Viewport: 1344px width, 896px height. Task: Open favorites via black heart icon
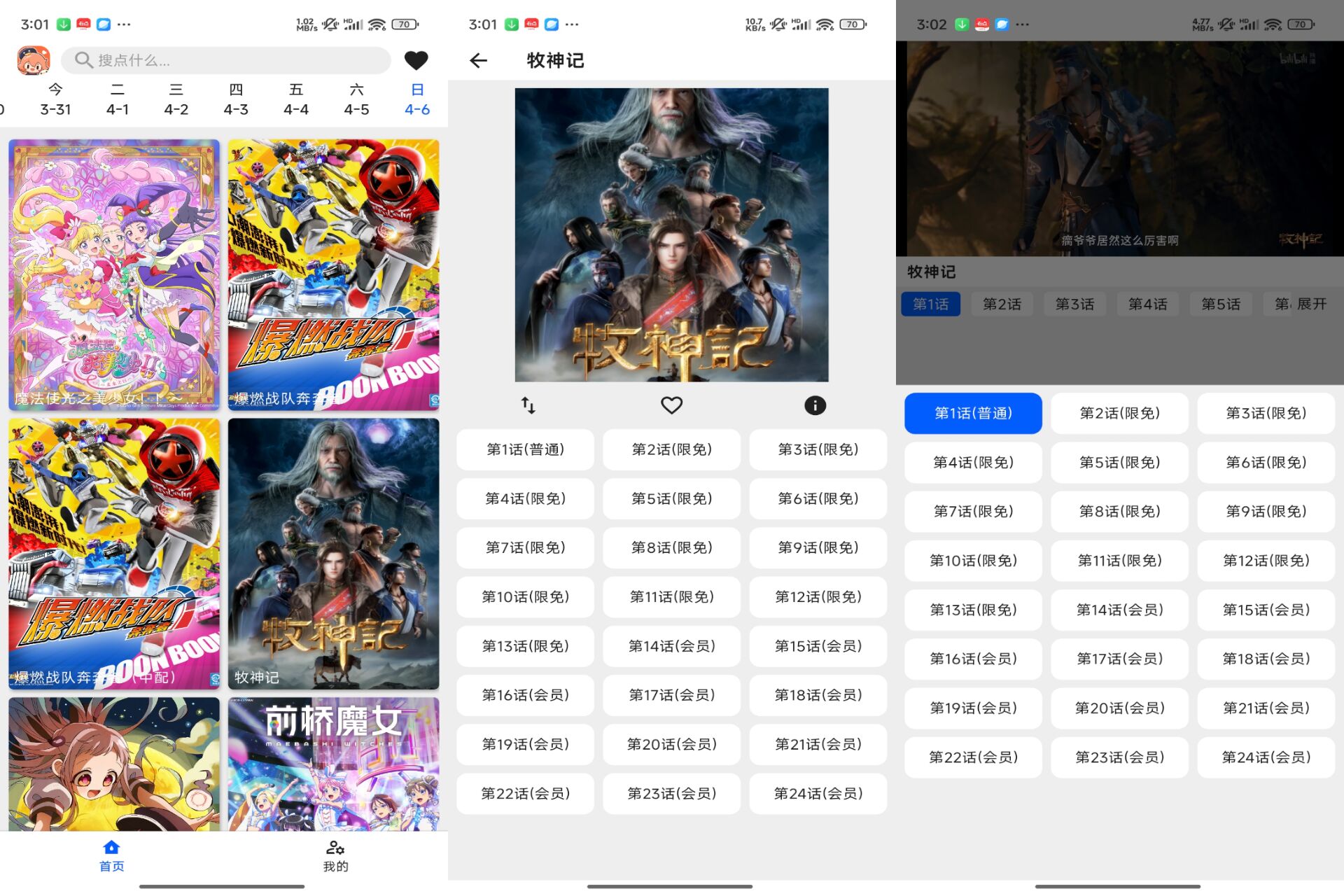pyautogui.click(x=416, y=60)
